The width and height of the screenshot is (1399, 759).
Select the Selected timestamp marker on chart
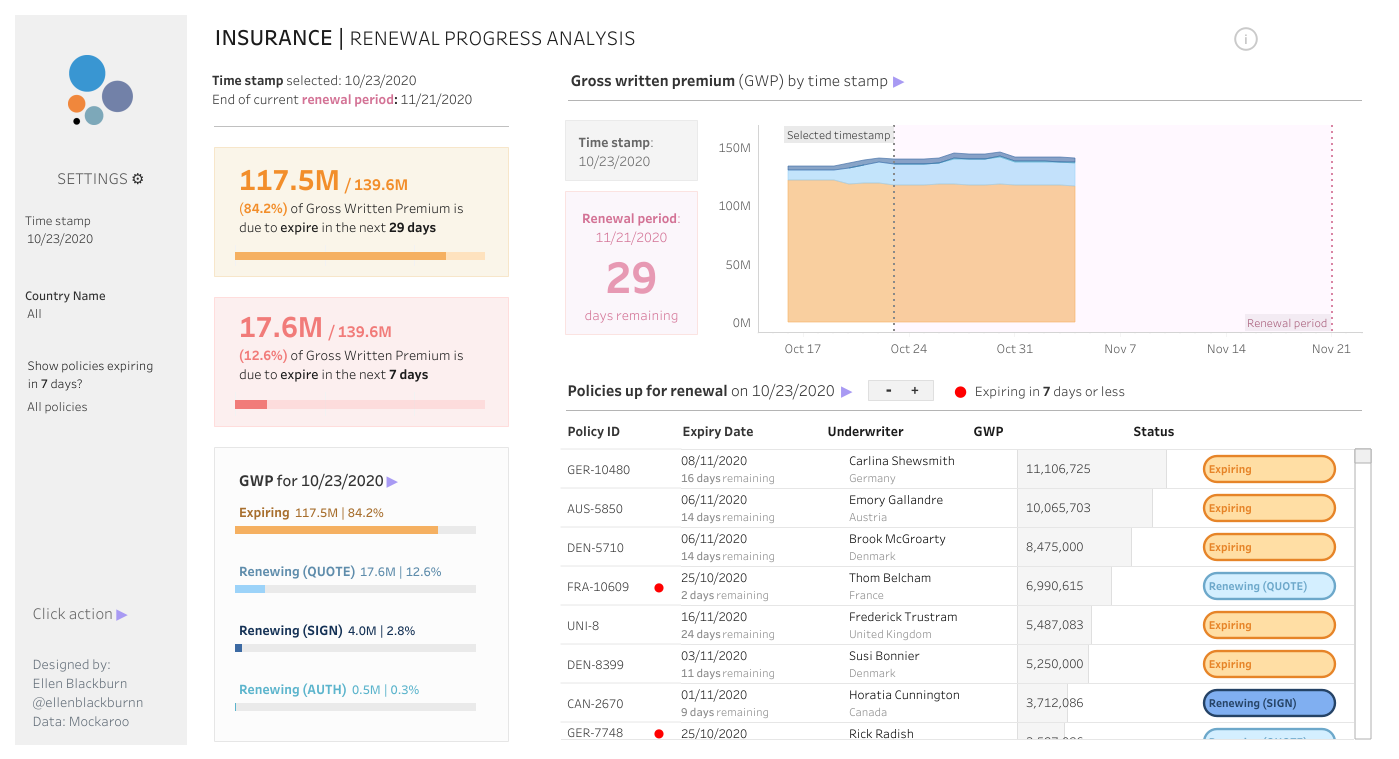(x=837, y=135)
